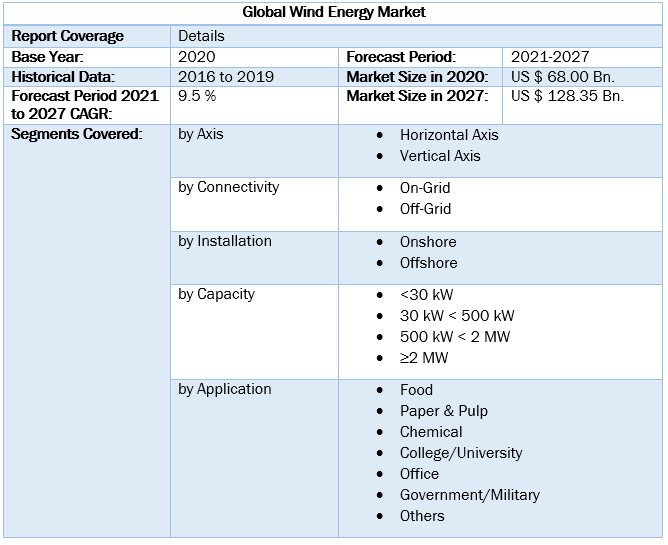Image resolution: width=668 pixels, height=545 pixels.
Task: Select the Government/Military bullet item
Action: point(469,495)
